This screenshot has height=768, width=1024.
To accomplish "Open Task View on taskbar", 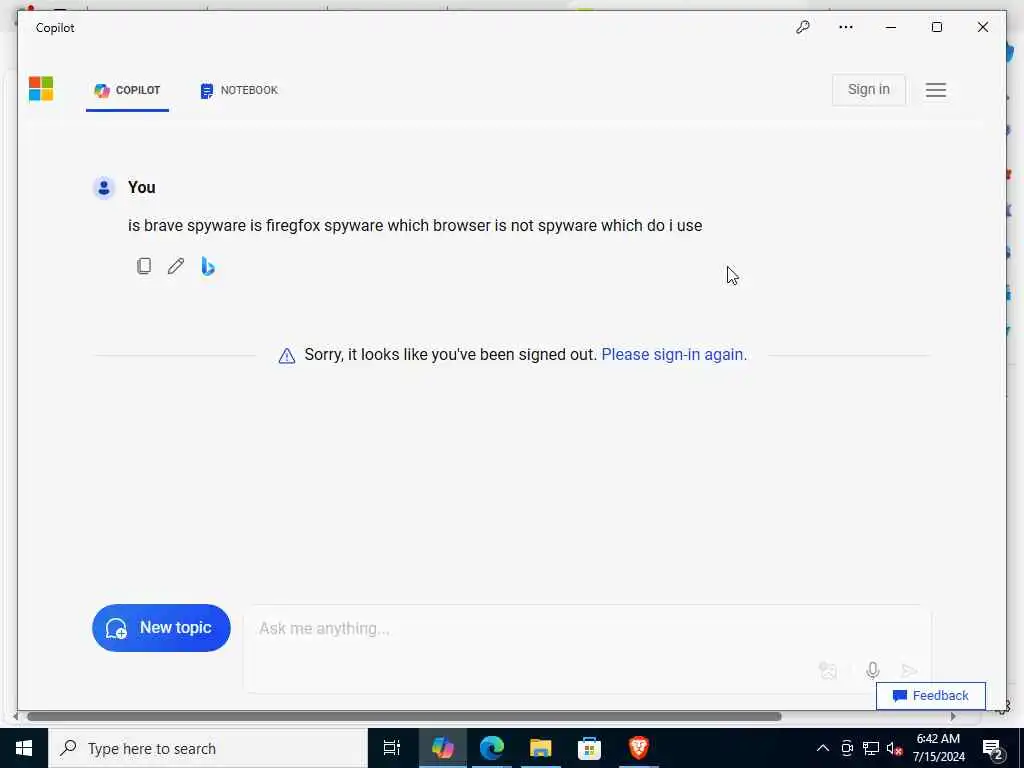I will tap(392, 748).
